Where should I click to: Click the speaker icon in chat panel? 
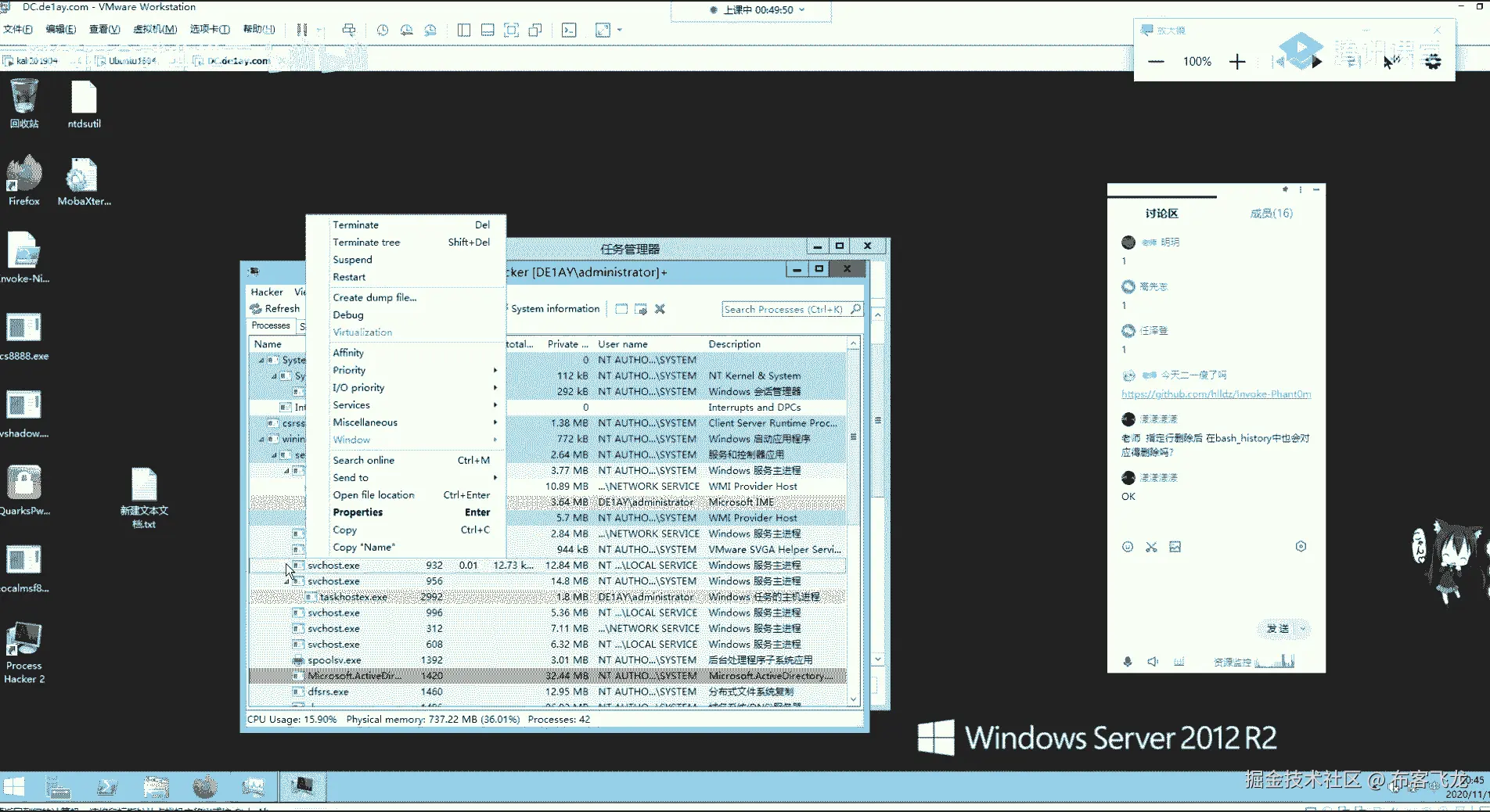pyautogui.click(x=1153, y=662)
